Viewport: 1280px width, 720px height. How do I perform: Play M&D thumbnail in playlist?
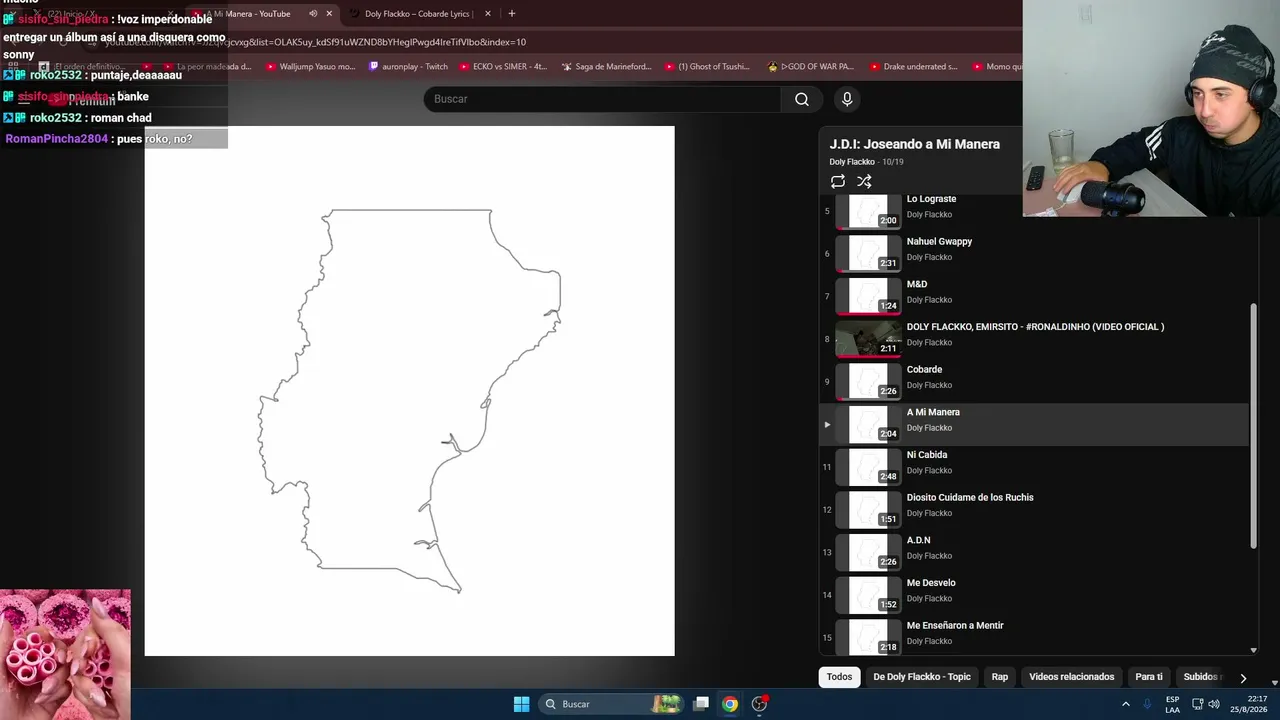tap(868, 296)
